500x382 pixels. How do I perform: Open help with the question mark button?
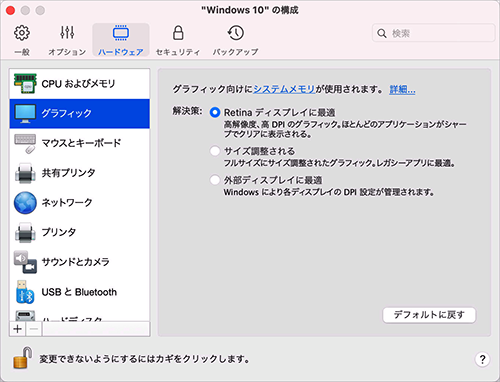(x=482, y=359)
